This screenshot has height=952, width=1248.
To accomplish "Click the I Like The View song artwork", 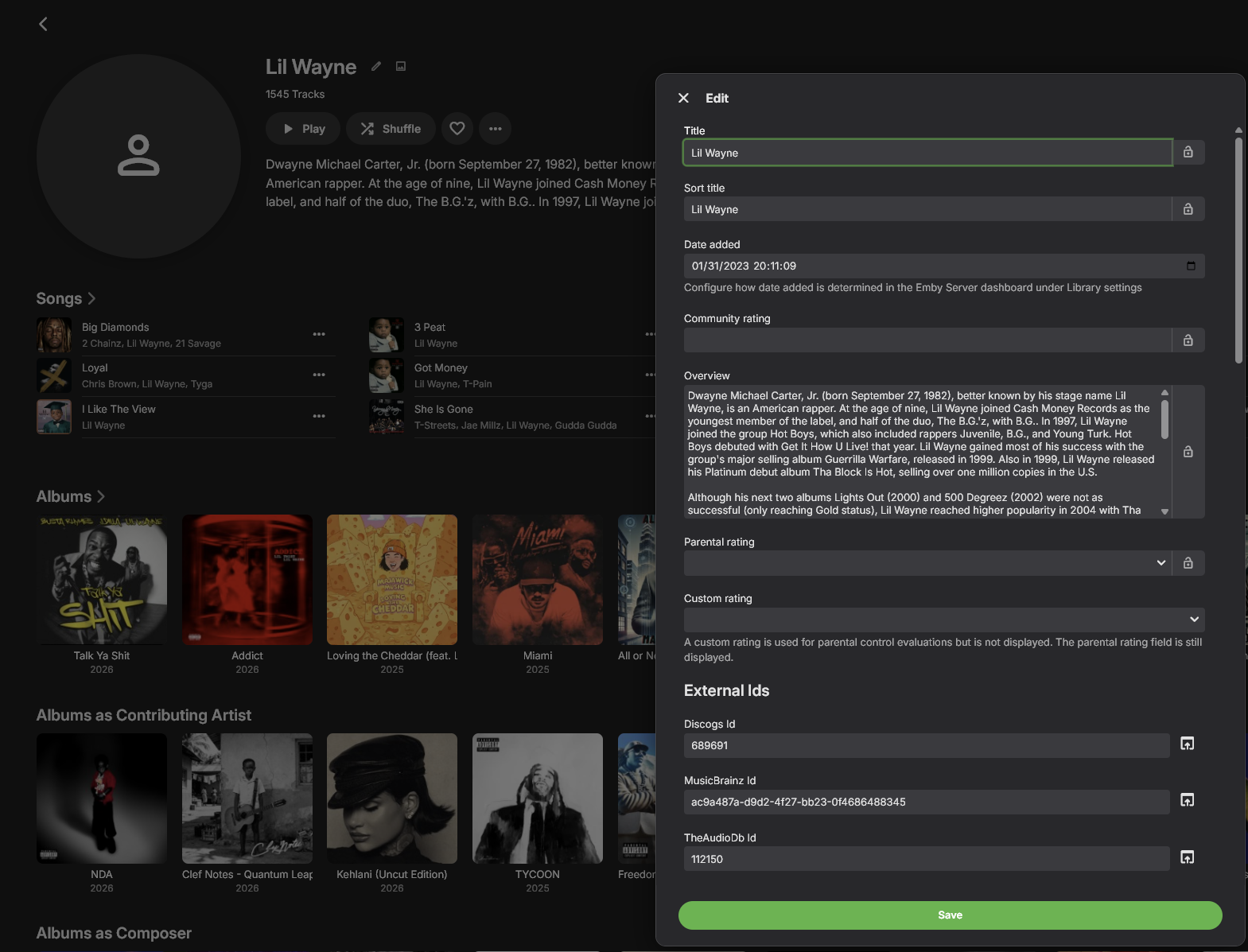I will [x=54, y=417].
